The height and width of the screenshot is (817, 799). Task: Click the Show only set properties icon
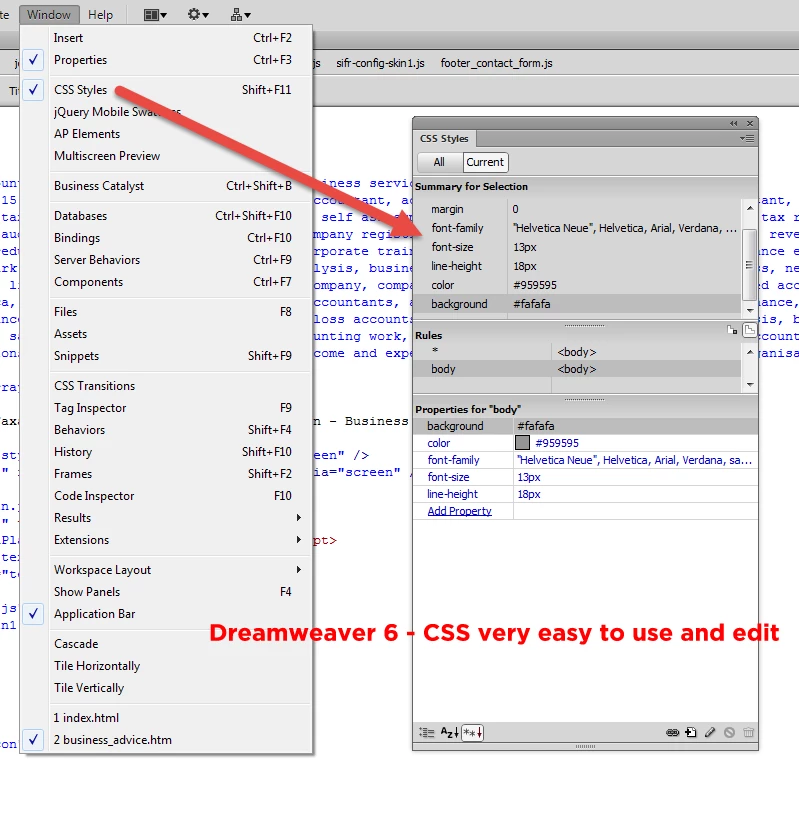click(473, 733)
